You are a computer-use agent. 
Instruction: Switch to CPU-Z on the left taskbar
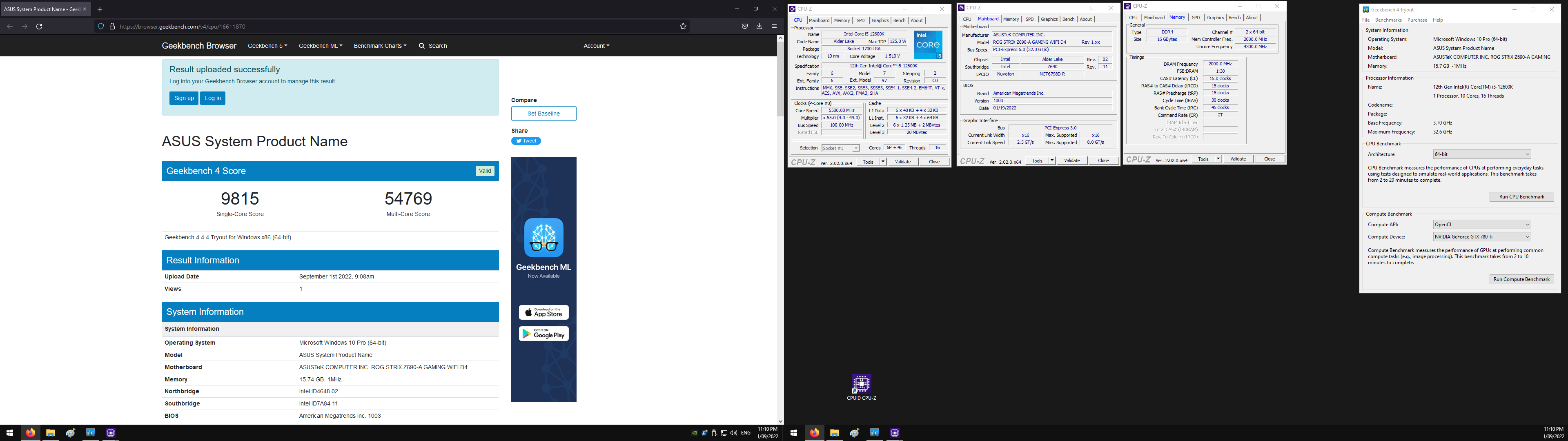click(x=111, y=433)
